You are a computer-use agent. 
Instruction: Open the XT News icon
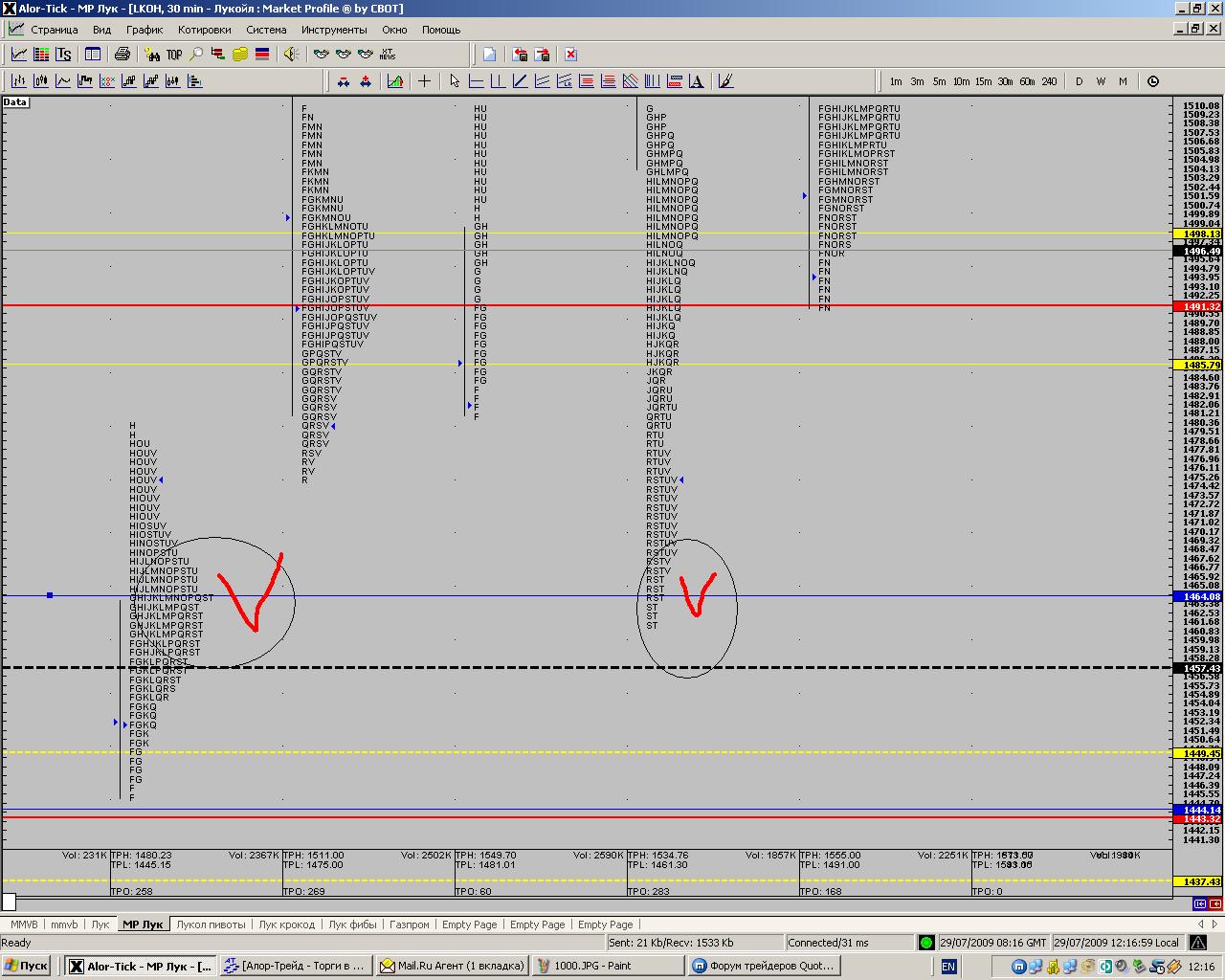(x=388, y=55)
